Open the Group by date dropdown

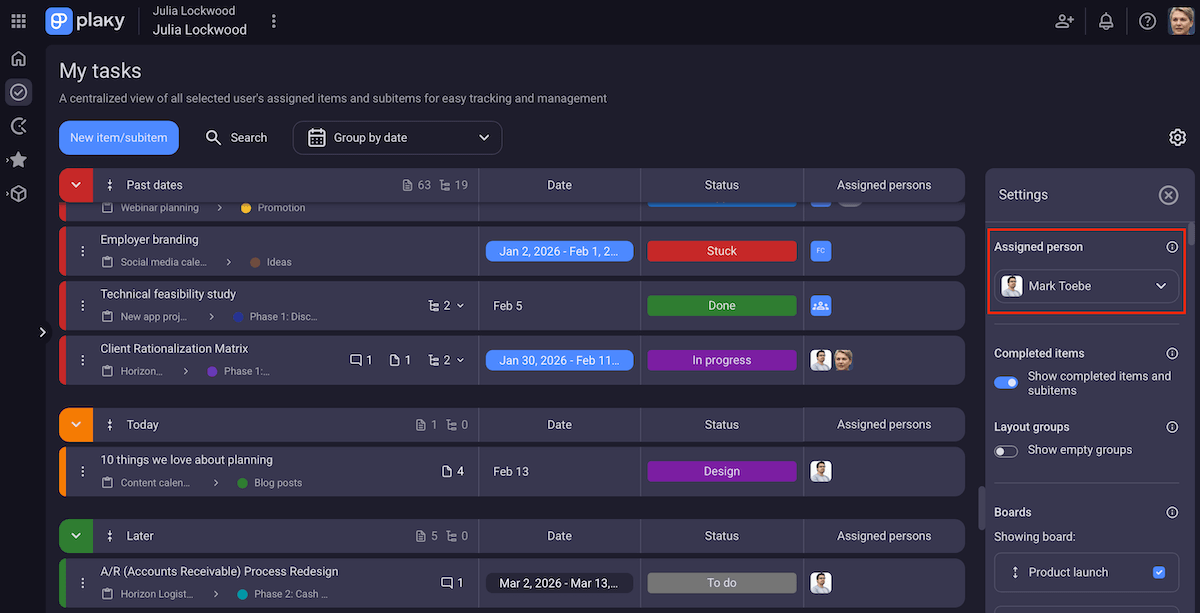397,138
